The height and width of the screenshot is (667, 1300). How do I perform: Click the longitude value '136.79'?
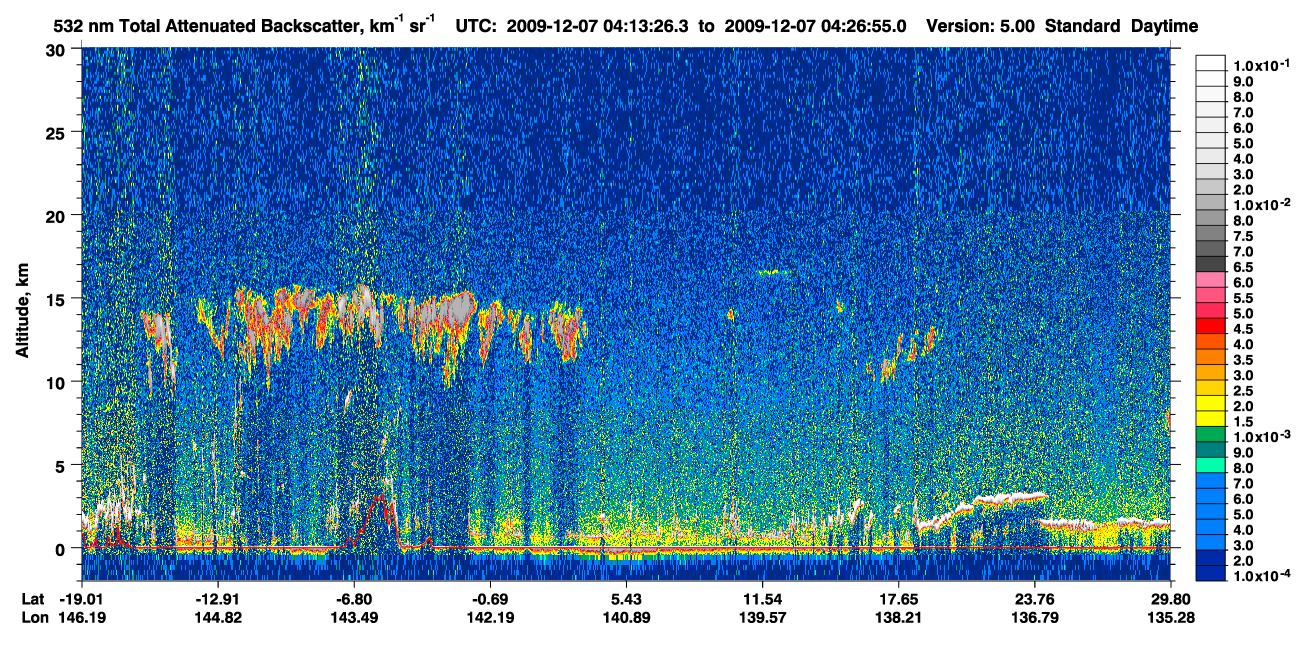pos(1035,617)
